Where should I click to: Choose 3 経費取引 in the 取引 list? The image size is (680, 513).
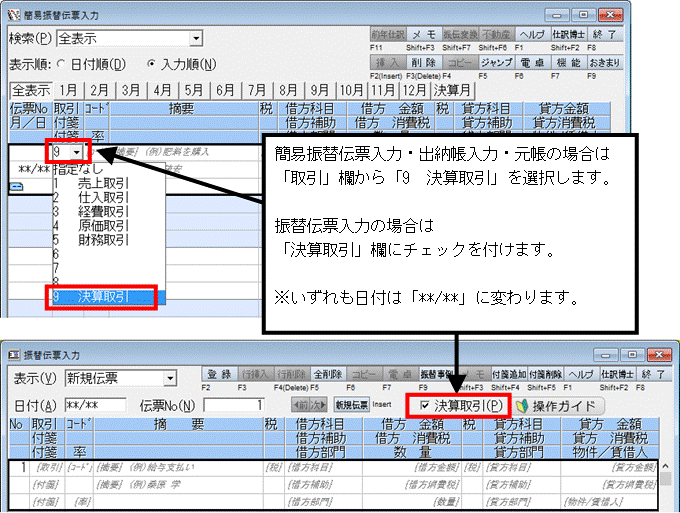[x=109, y=212]
